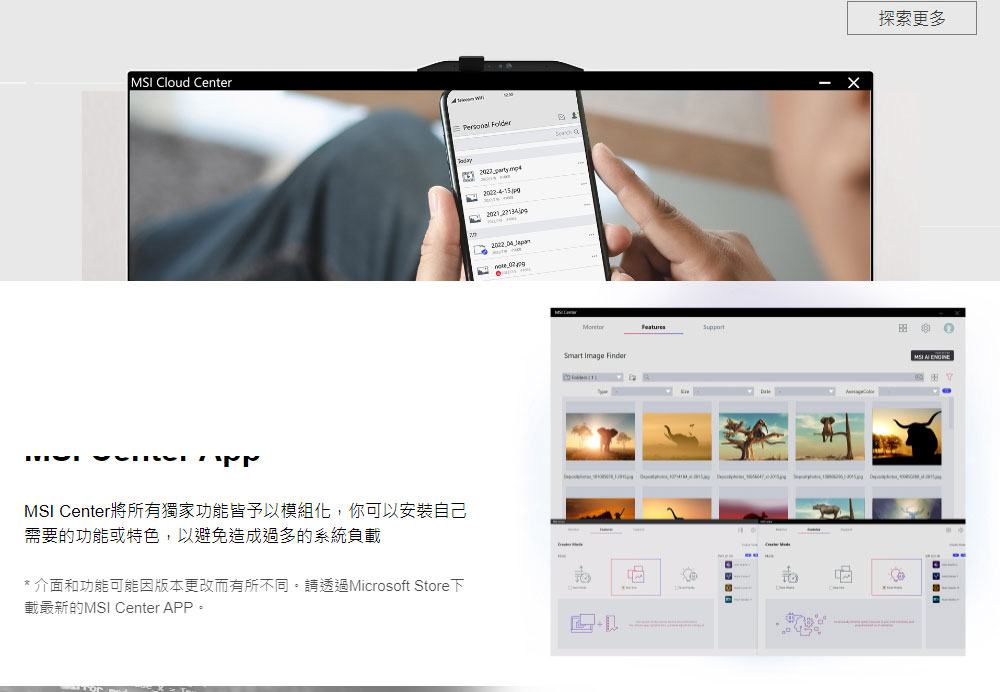Uncheck the red checked box in left Creator Mode window
The height and width of the screenshot is (692, 1000).
coord(623,587)
